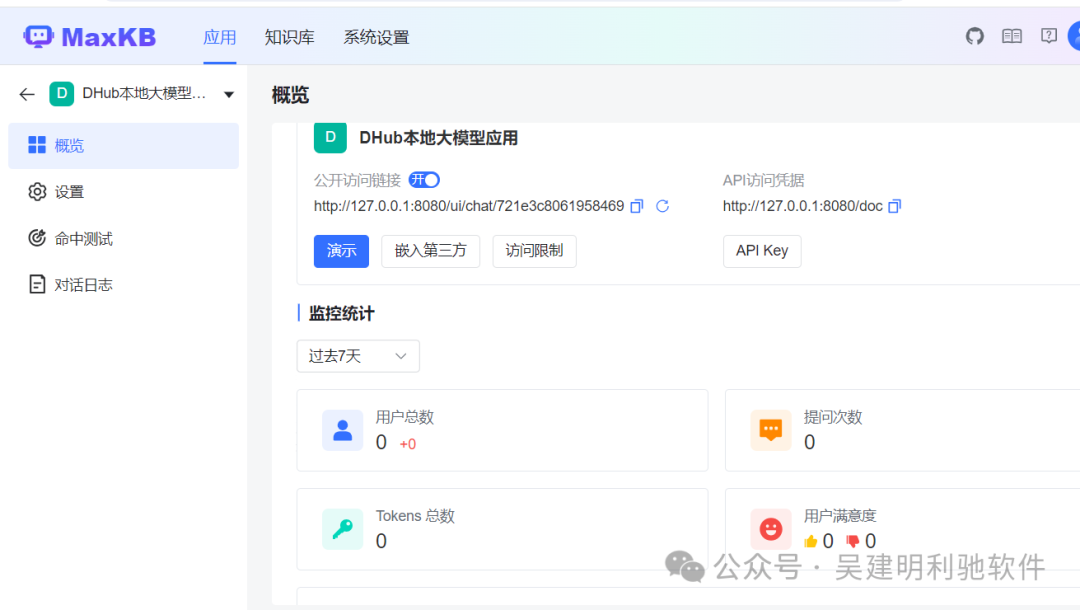Image resolution: width=1080 pixels, height=610 pixels.
Task: Click the user satisfaction smiley icon
Action: click(771, 529)
